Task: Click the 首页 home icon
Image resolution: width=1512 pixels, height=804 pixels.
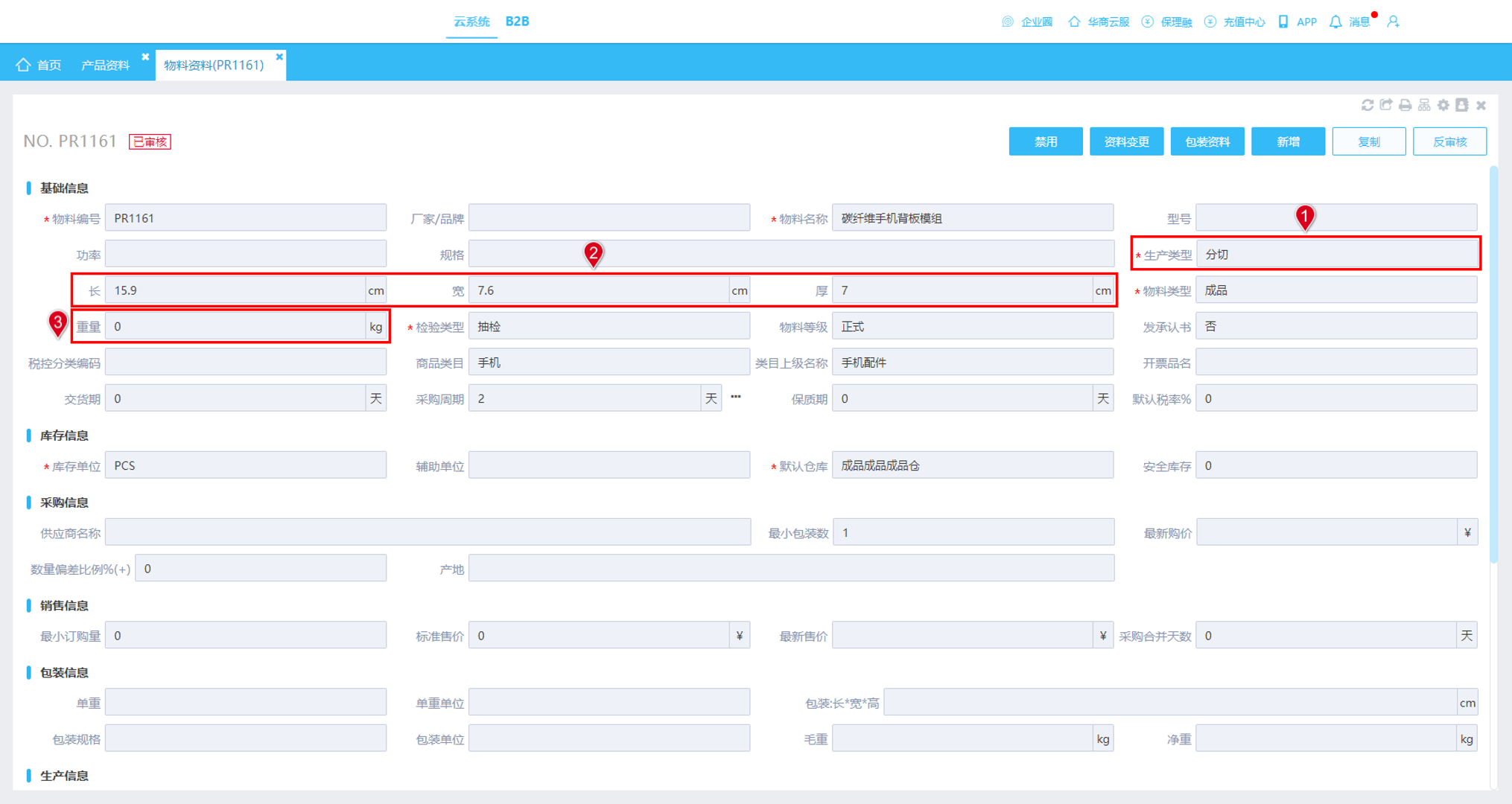Action: 23,65
